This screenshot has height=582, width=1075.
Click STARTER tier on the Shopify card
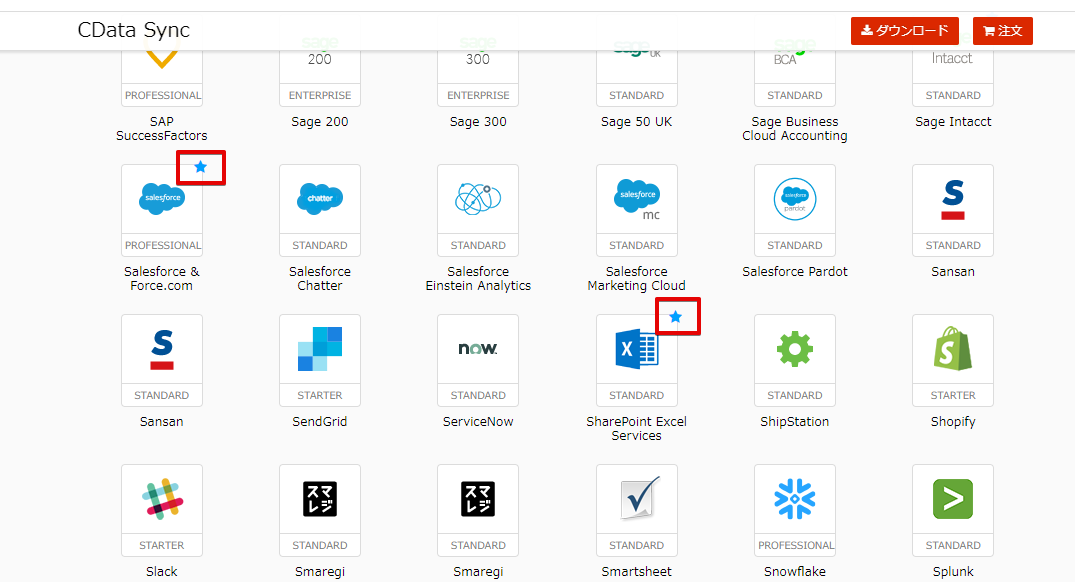click(x=953, y=396)
